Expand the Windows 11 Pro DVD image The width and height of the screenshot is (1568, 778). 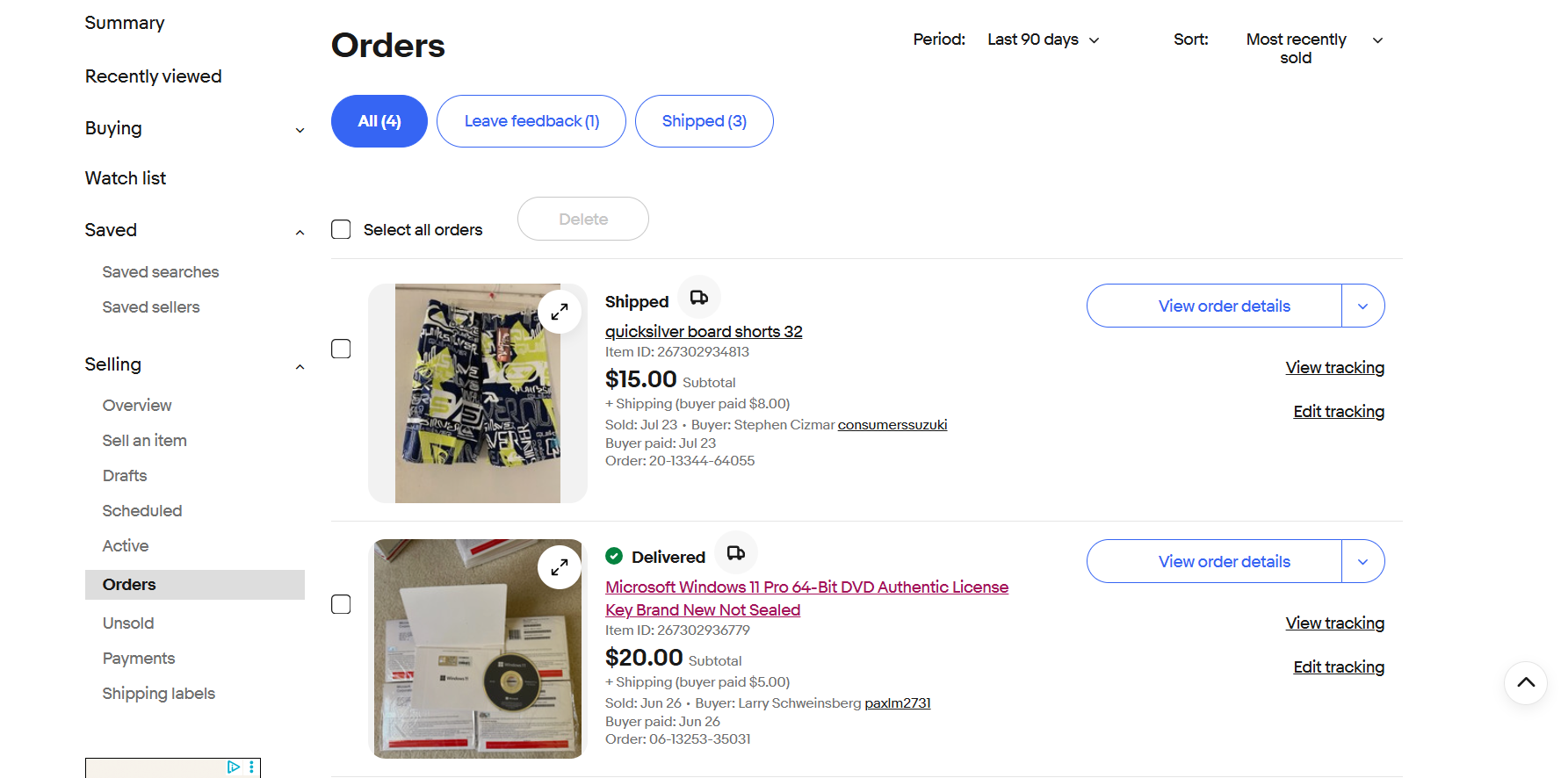point(560,567)
